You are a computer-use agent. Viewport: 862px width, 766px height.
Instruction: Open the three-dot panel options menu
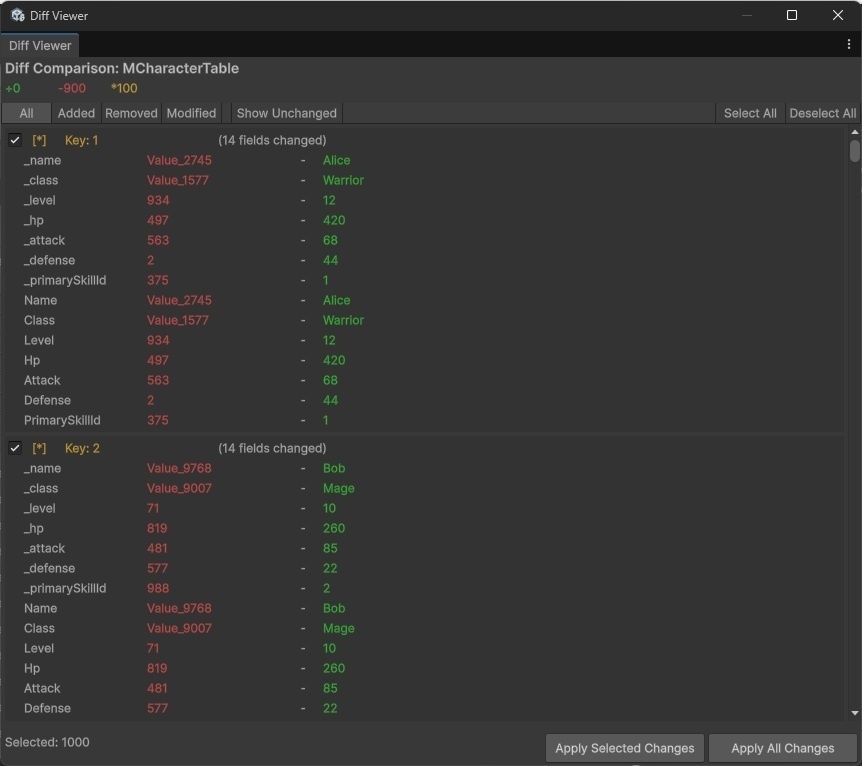point(849,45)
